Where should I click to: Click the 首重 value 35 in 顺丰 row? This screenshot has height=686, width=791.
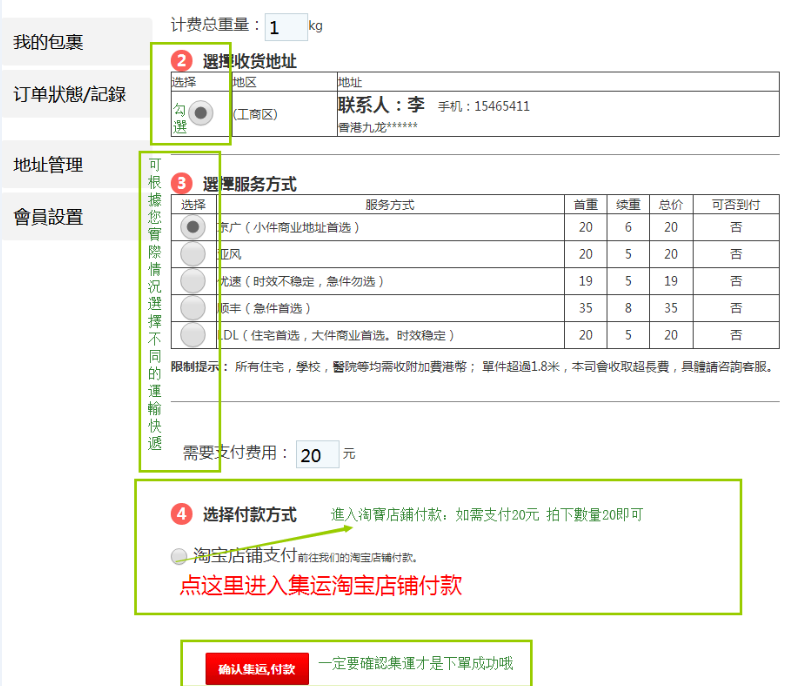pos(586,308)
